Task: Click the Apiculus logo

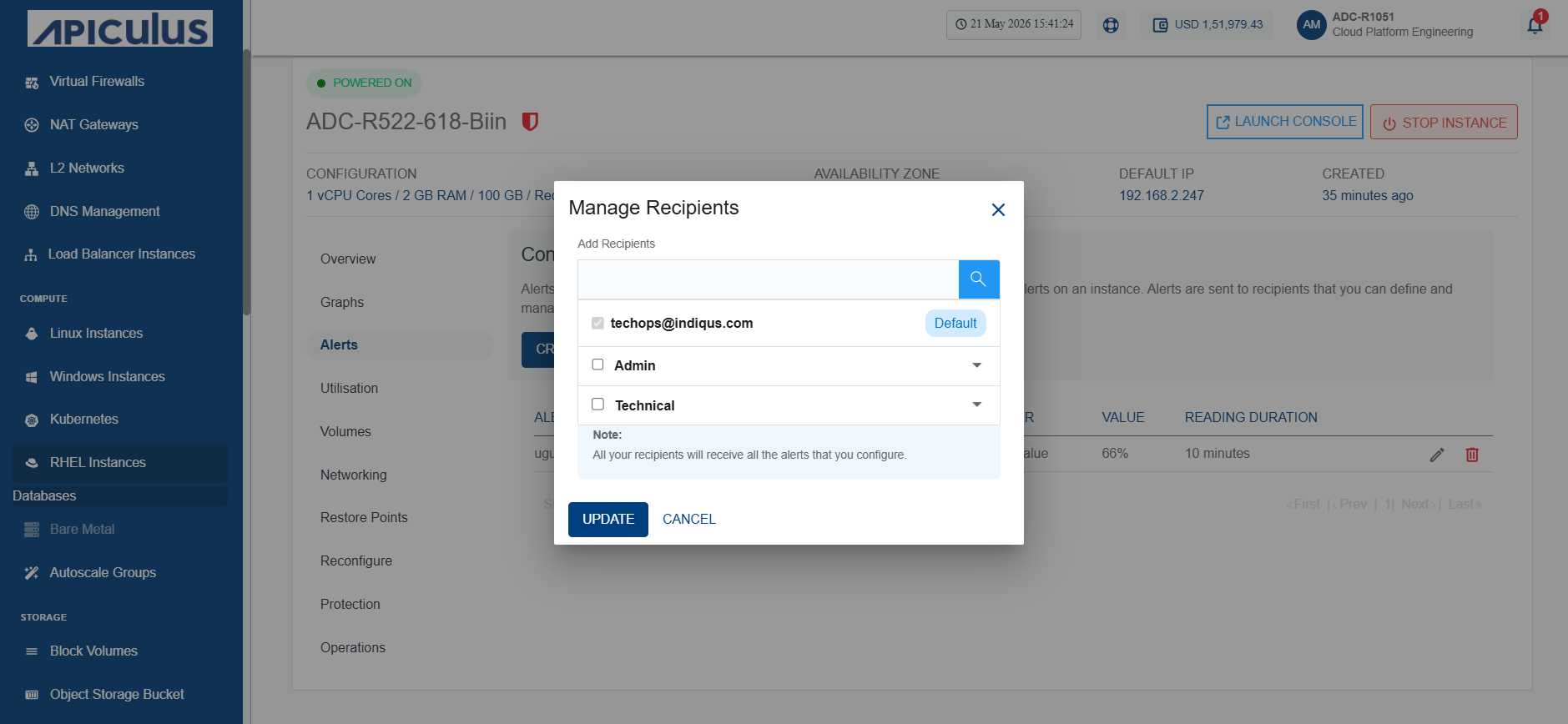Action: point(120,28)
